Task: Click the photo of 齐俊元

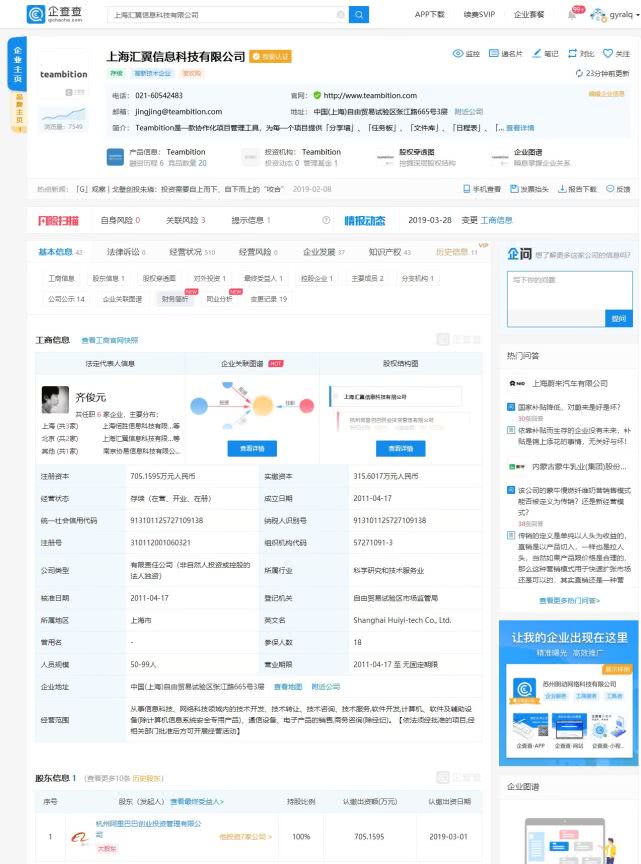Action: pyautogui.click(x=55, y=399)
